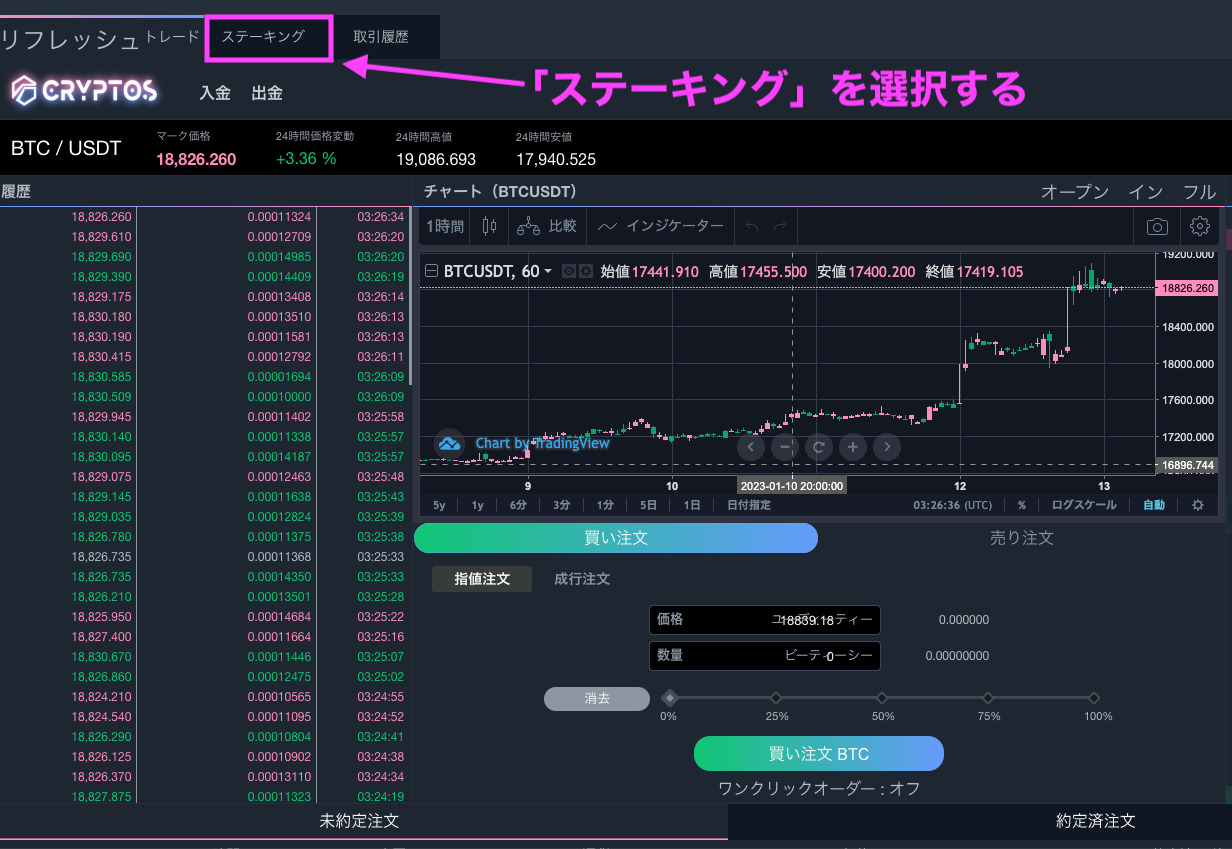Toggle log scale (ログスケール) on chart
Viewport: 1232px width, 849px height.
pos(1084,505)
